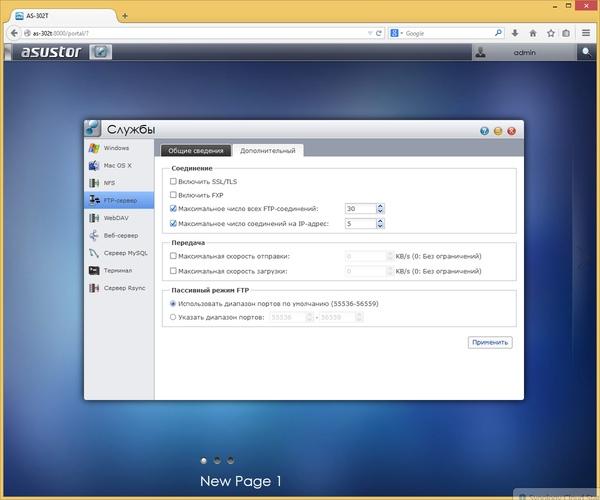This screenshot has height=500, width=600.
Task: Click the admin user name
Action: [525, 52]
